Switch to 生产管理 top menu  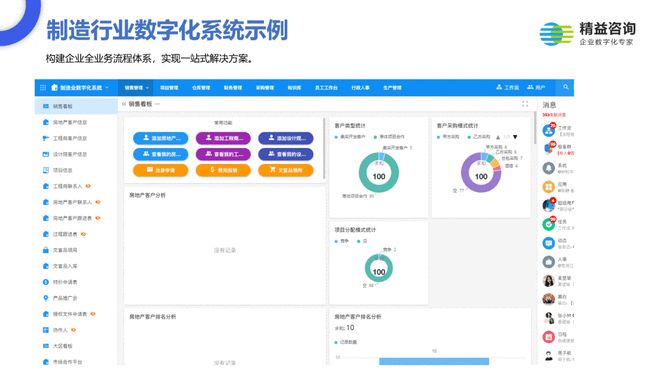(x=392, y=88)
